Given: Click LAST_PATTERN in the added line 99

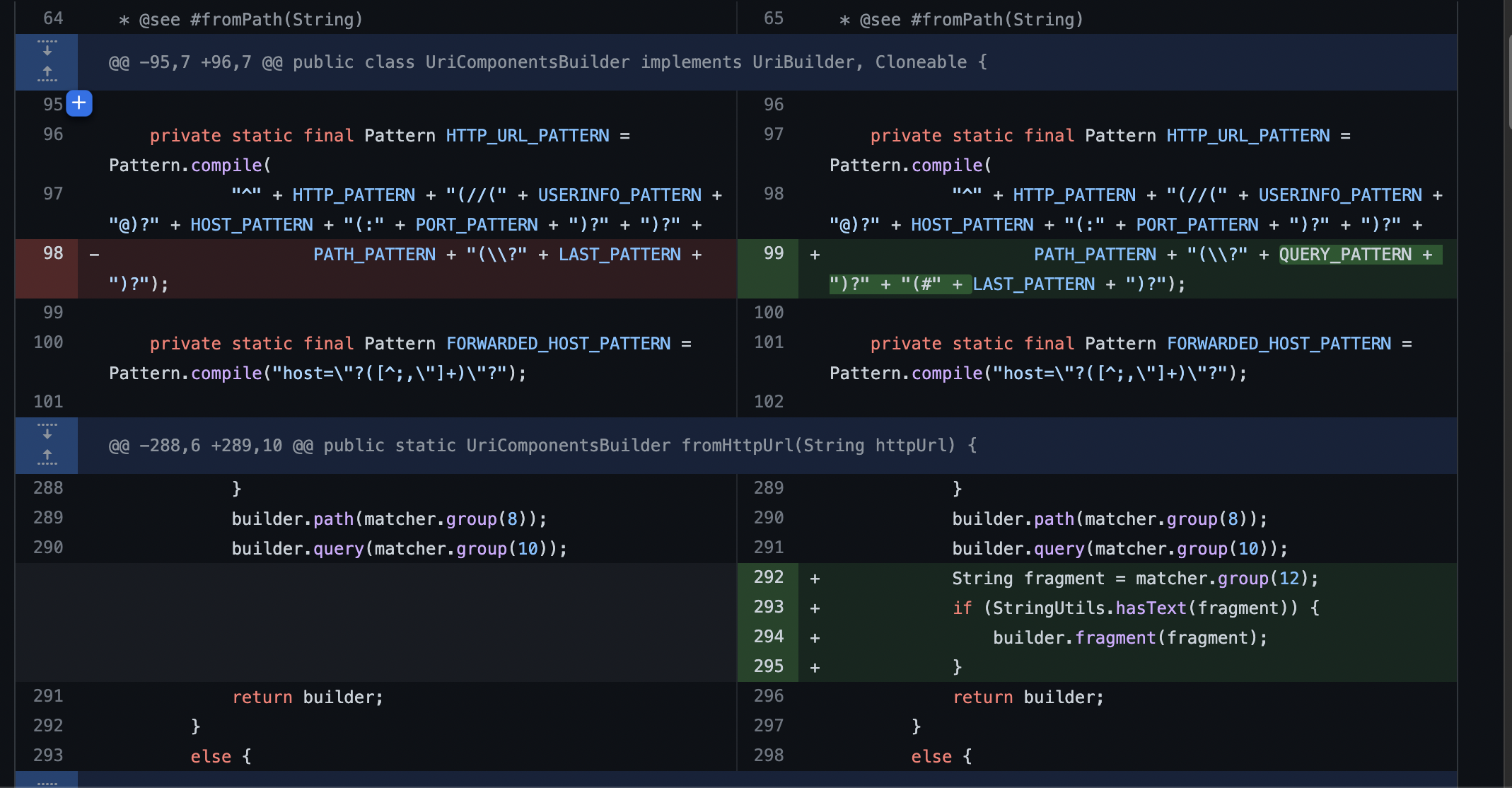Looking at the screenshot, I should (1034, 284).
